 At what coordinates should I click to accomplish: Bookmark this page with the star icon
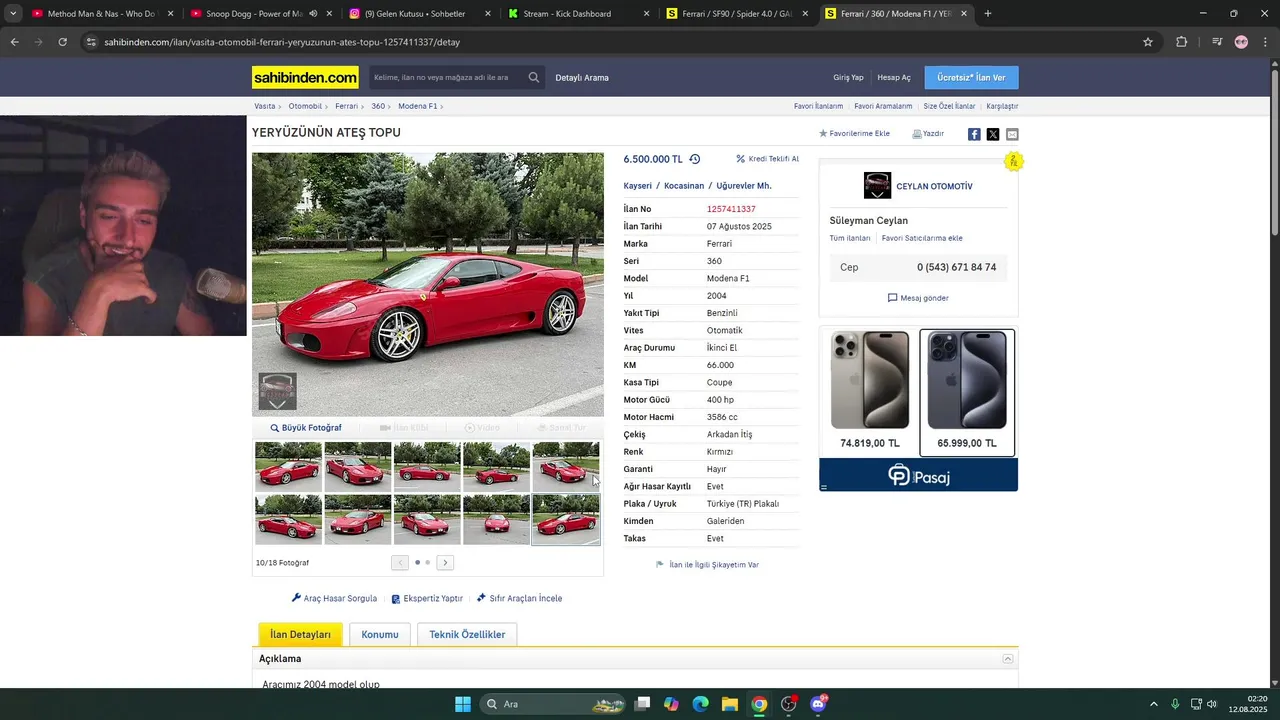1148,42
